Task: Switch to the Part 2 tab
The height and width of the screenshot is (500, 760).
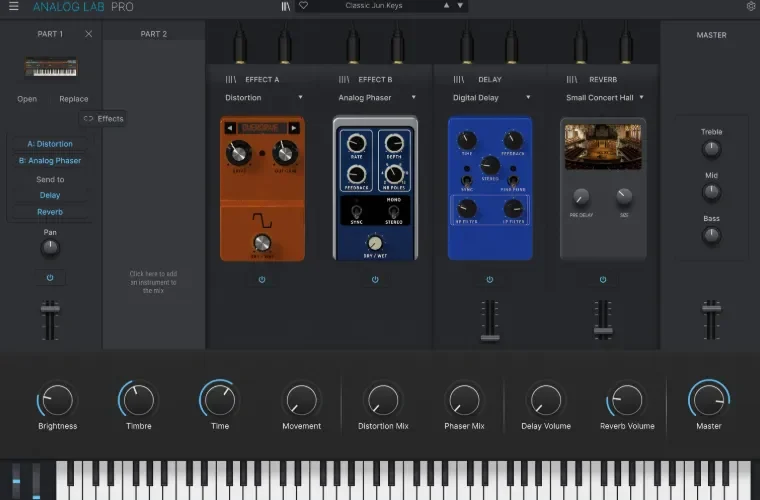Action: click(x=154, y=34)
